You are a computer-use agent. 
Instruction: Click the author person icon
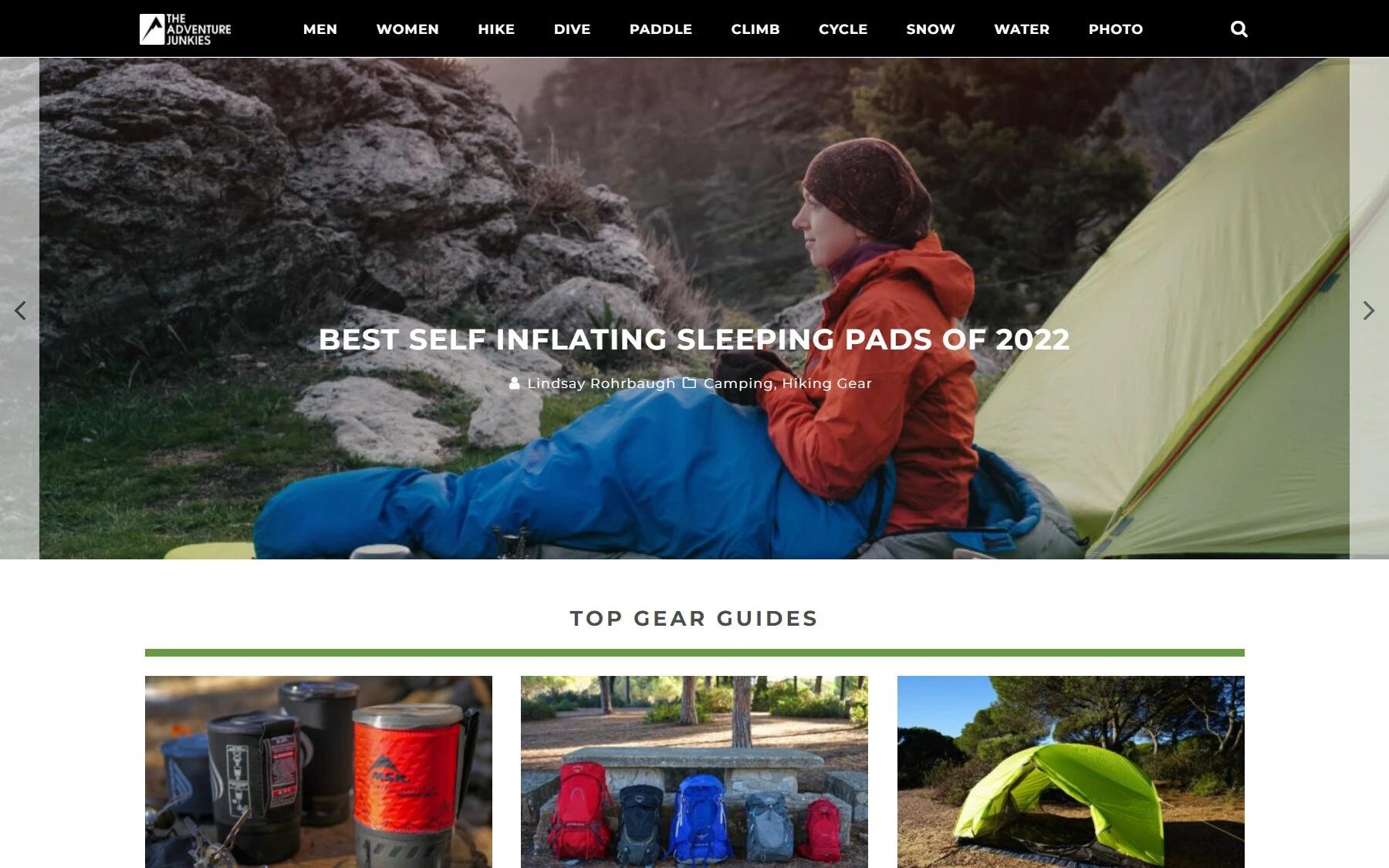click(515, 383)
